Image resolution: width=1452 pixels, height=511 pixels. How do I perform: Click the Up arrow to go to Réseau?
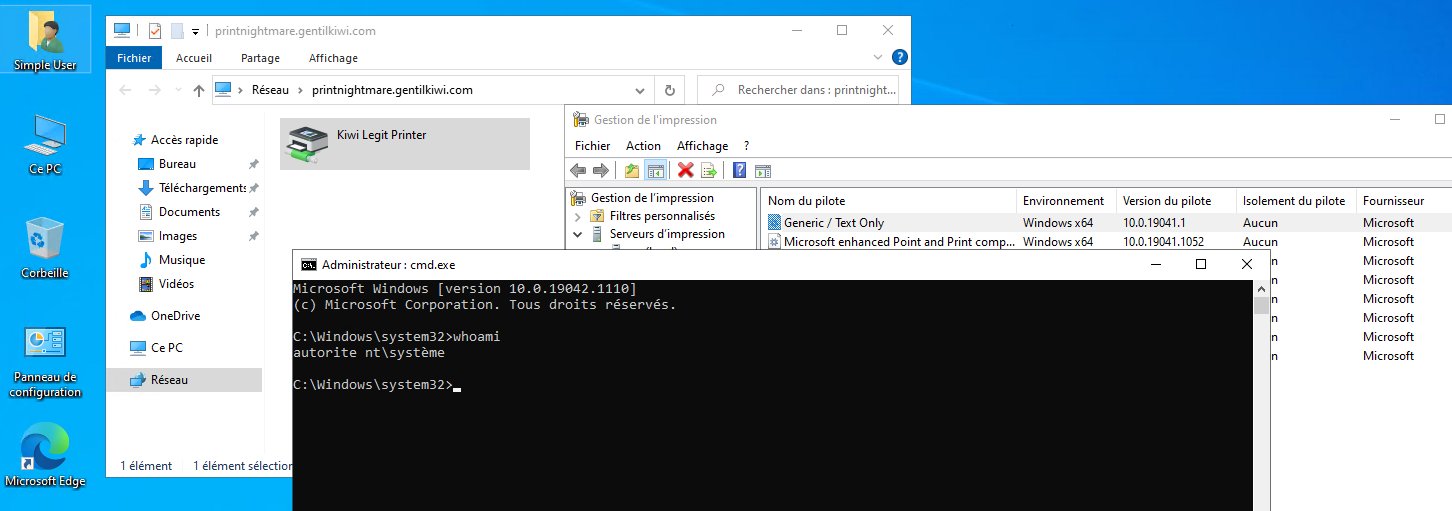[x=199, y=90]
